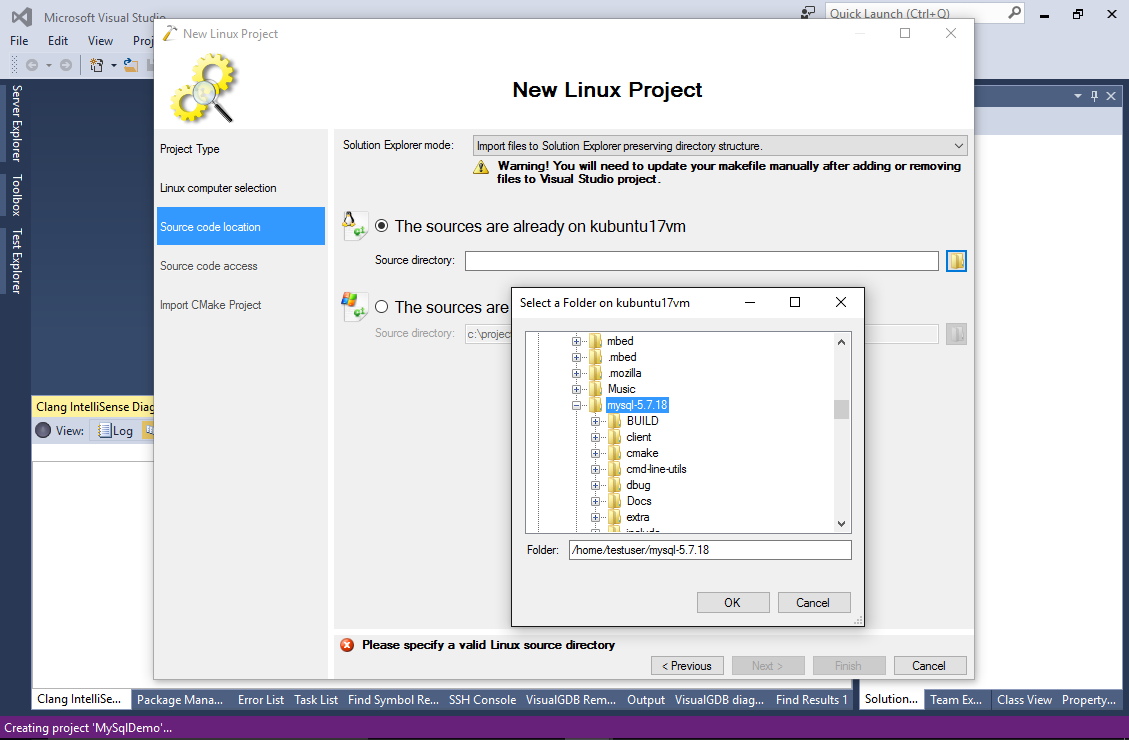Image resolution: width=1129 pixels, height=740 pixels.
Task: Click the folder icon next to extra
Action: (x=614, y=517)
